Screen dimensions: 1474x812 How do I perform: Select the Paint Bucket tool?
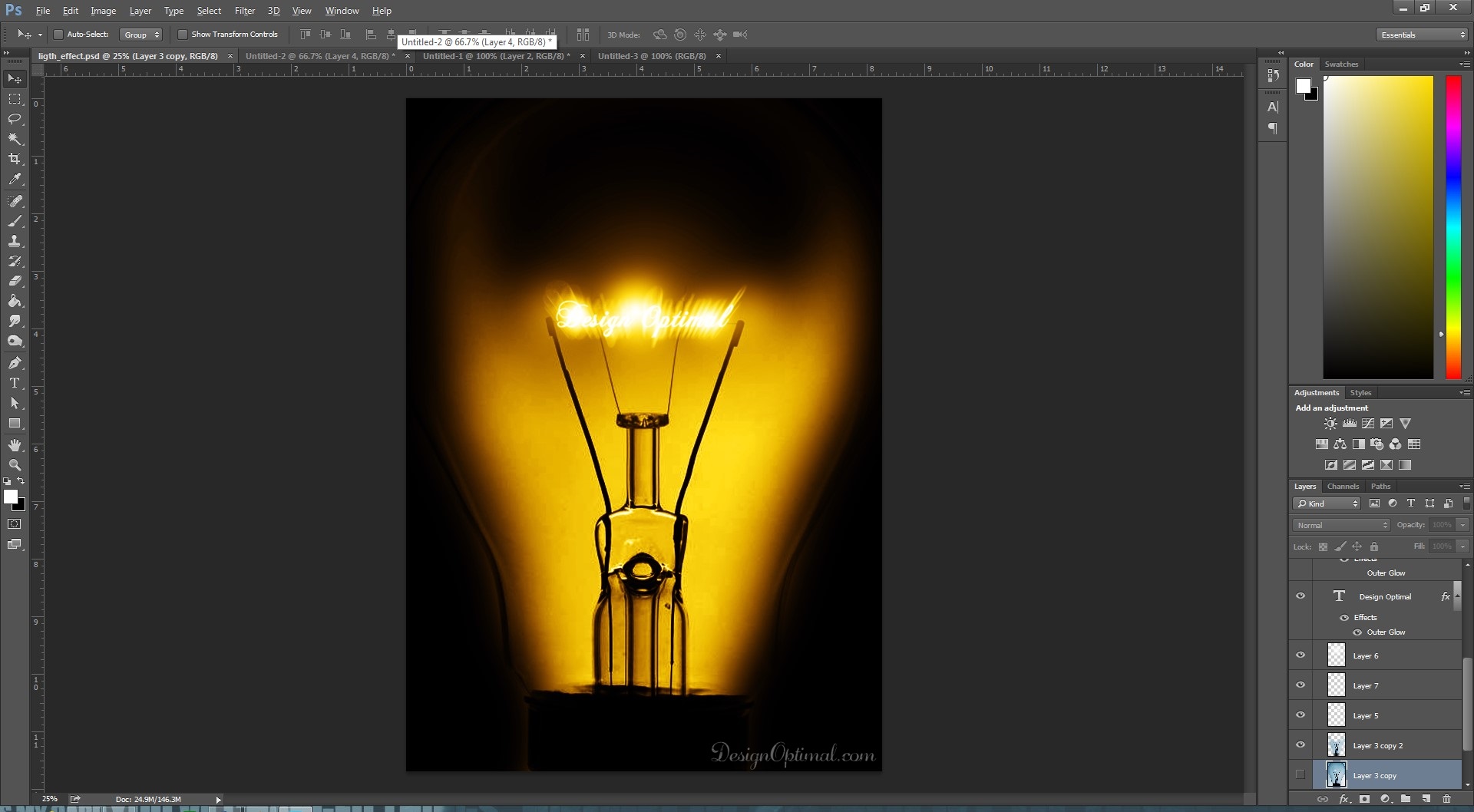click(15, 301)
